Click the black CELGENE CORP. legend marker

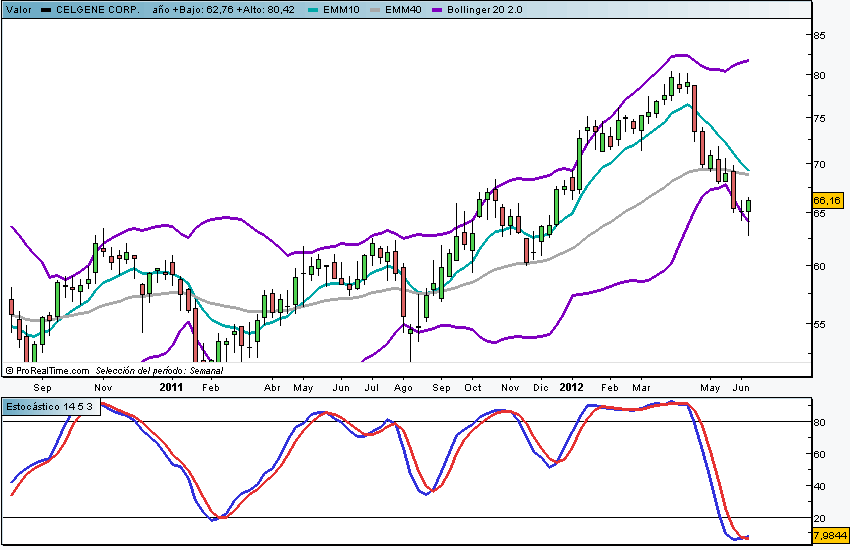point(46,9)
